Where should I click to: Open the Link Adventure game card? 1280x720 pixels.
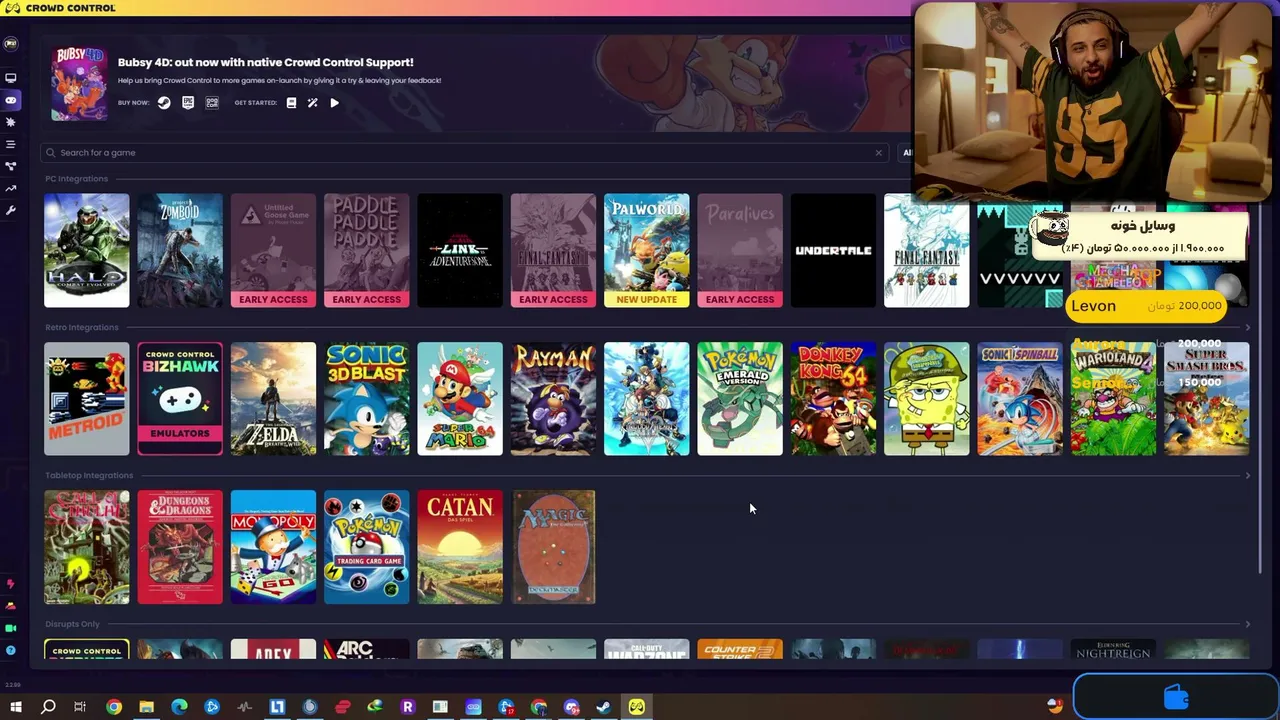point(460,250)
